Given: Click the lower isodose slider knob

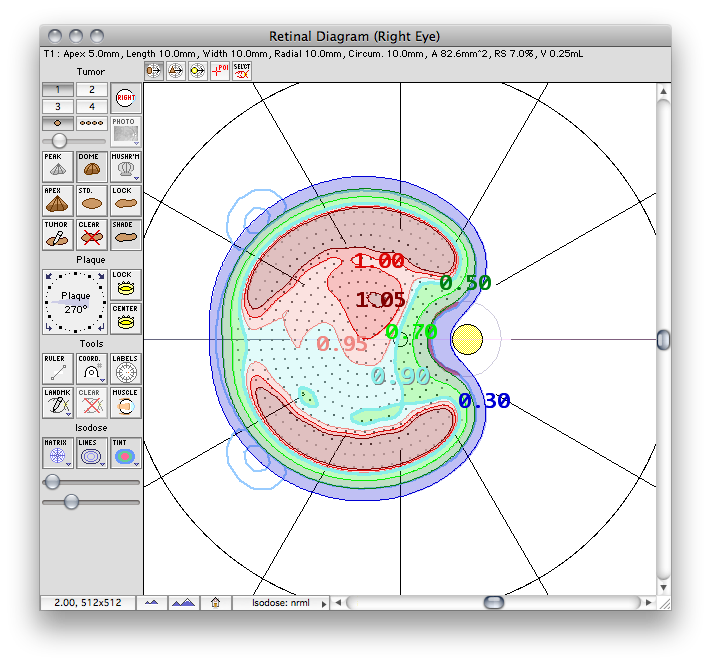Looking at the screenshot, I should pyautogui.click(x=71, y=501).
